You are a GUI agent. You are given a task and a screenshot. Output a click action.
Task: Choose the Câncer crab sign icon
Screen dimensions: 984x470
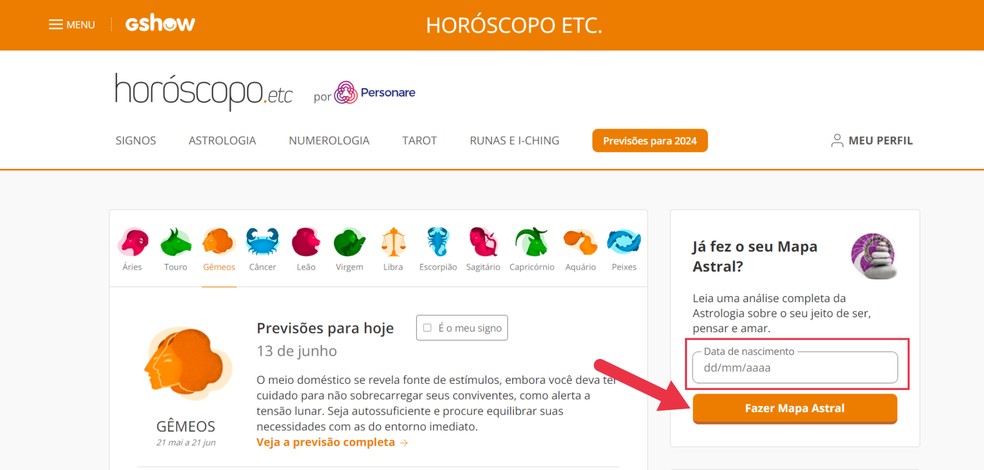[262, 242]
